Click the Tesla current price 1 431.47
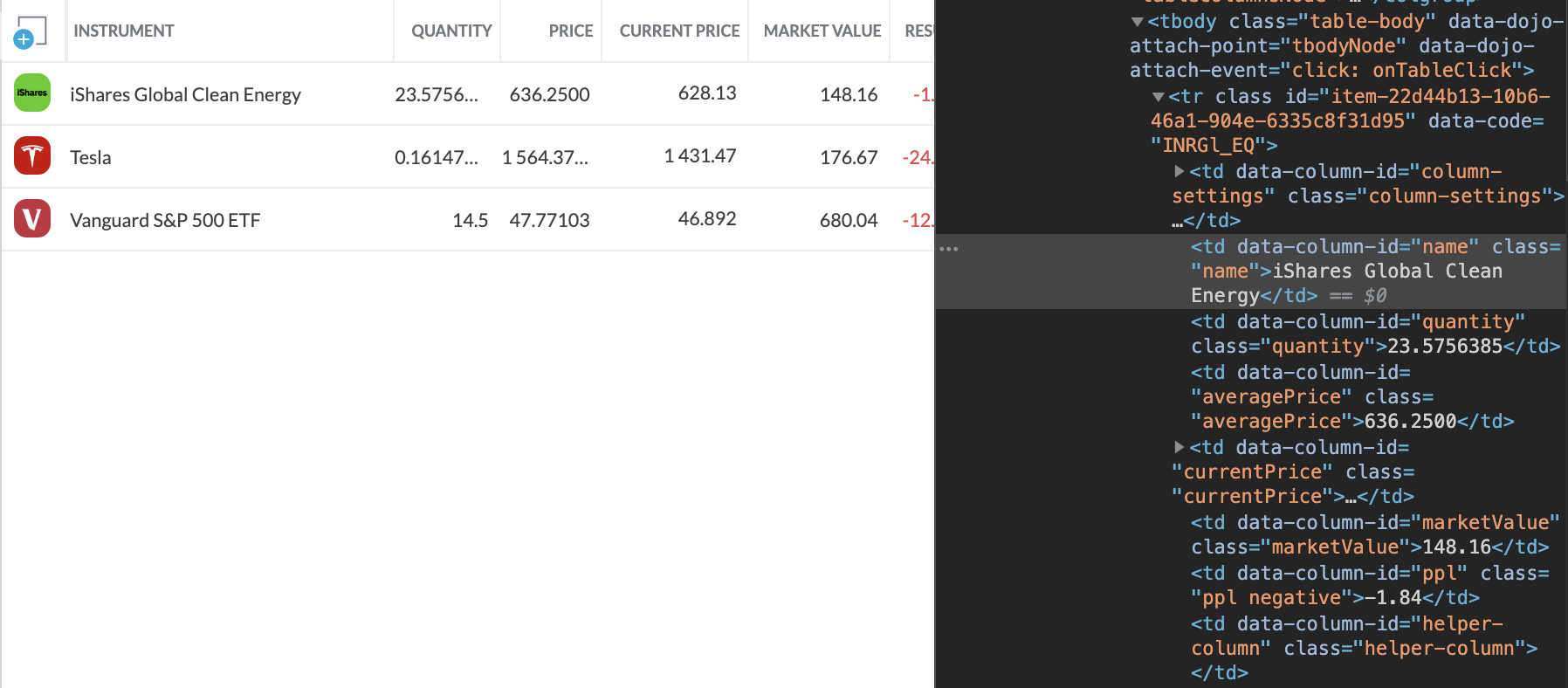The image size is (1568, 688). pyautogui.click(x=700, y=155)
